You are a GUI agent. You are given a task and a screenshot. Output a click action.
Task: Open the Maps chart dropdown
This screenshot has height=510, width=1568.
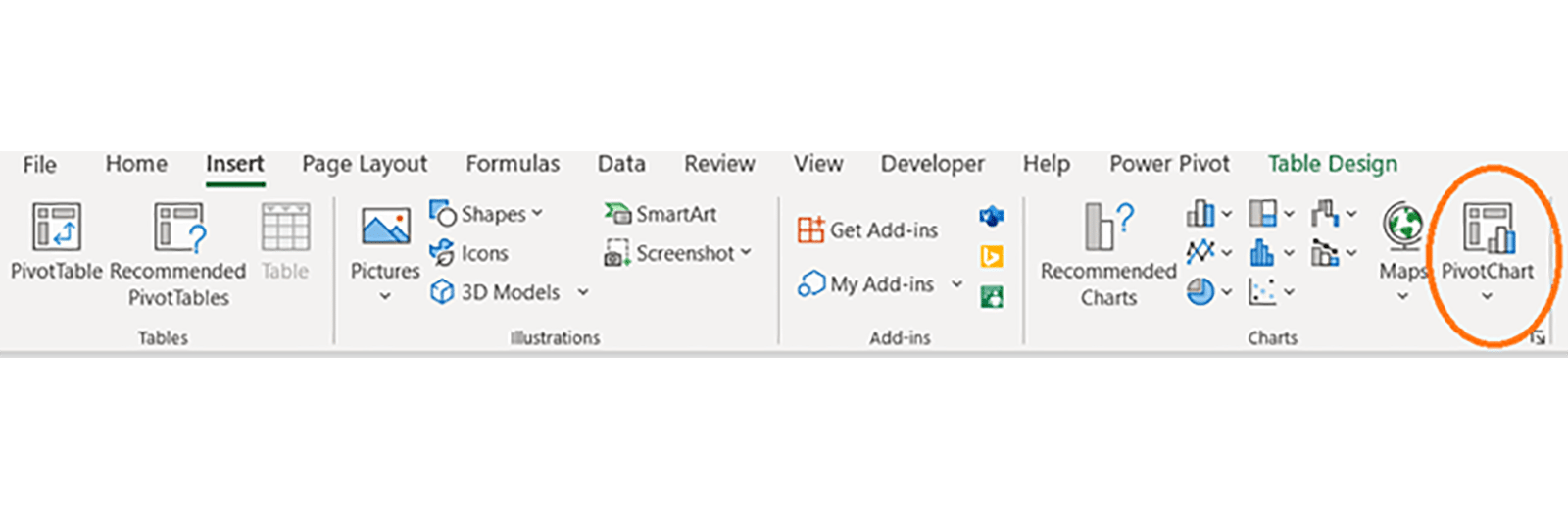click(1402, 296)
